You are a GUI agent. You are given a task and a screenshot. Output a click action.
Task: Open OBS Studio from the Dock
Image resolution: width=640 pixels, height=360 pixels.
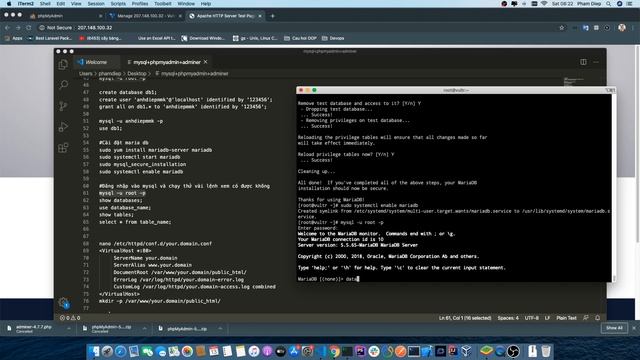click(513, 351)
